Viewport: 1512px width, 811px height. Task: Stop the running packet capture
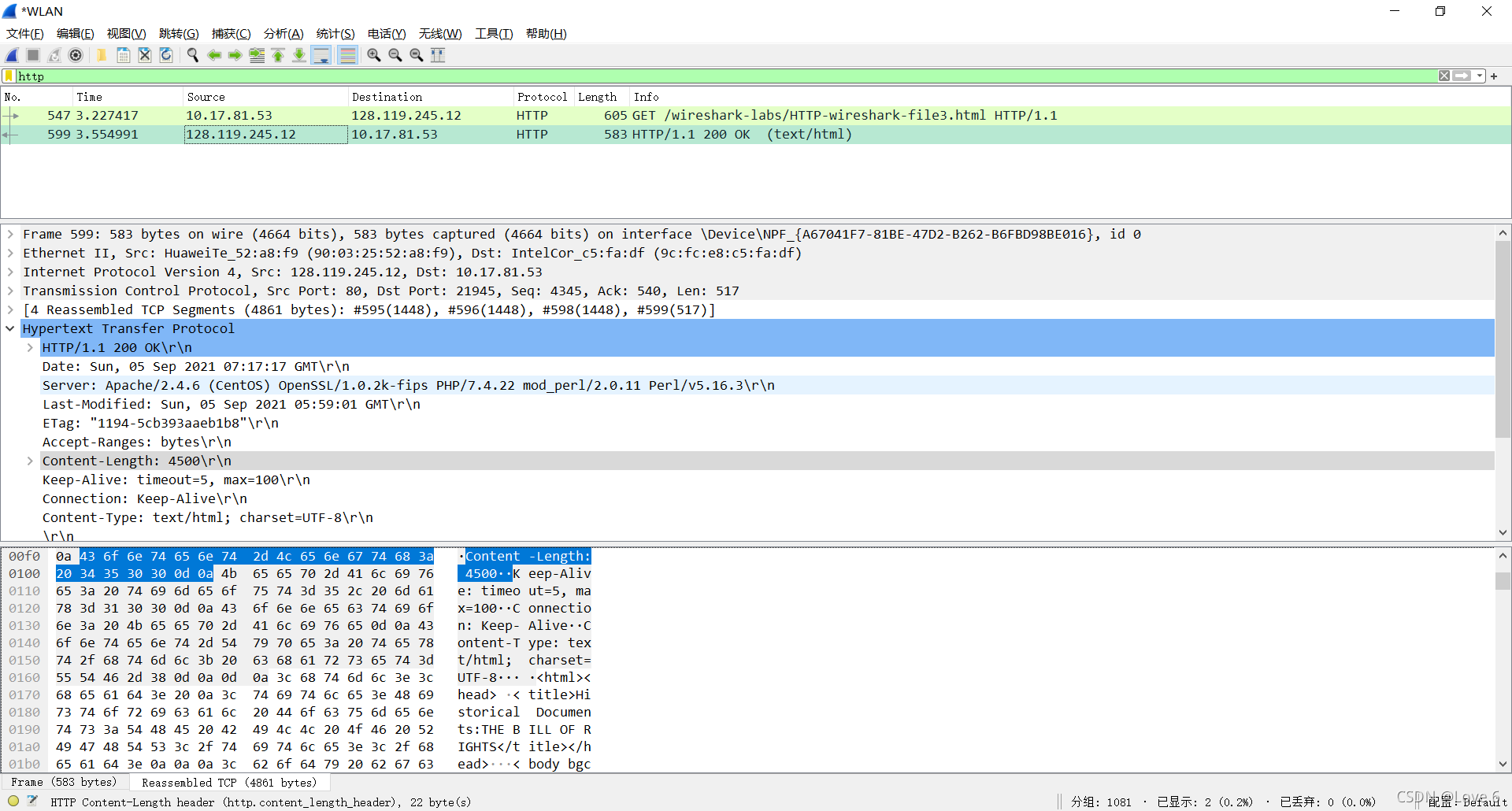click(x=33, y=55)
